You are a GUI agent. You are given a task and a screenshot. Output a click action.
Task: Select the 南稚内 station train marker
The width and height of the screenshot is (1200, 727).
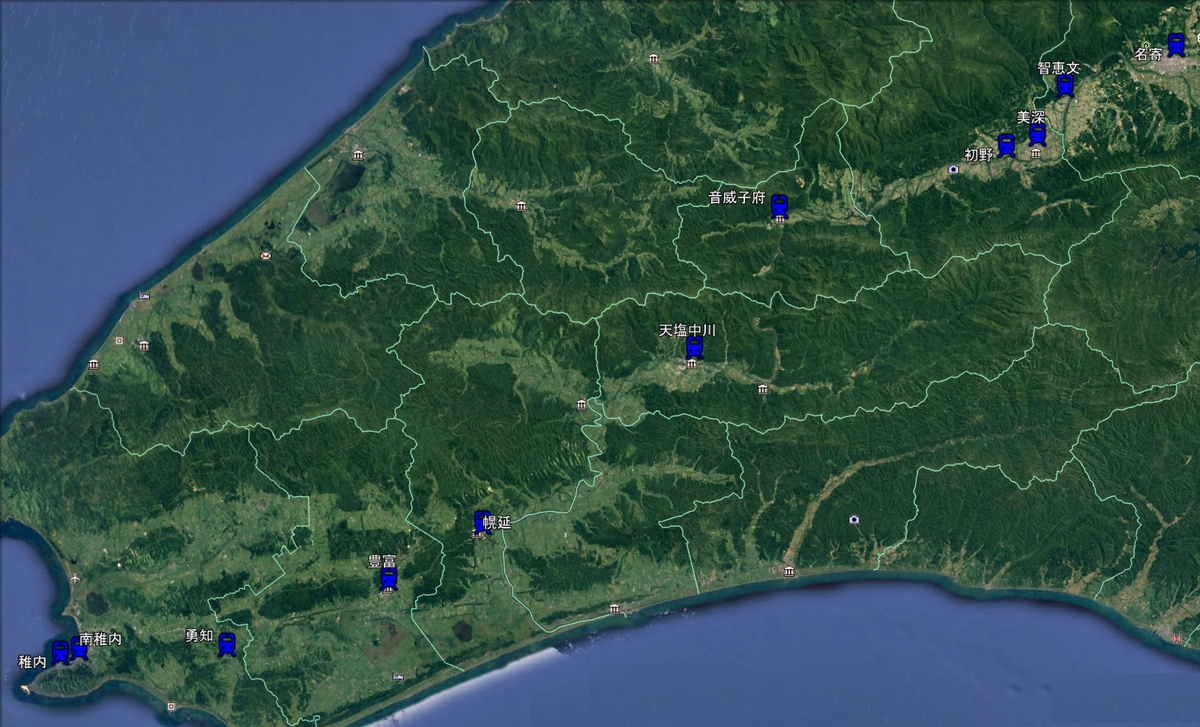pos(79,648)
